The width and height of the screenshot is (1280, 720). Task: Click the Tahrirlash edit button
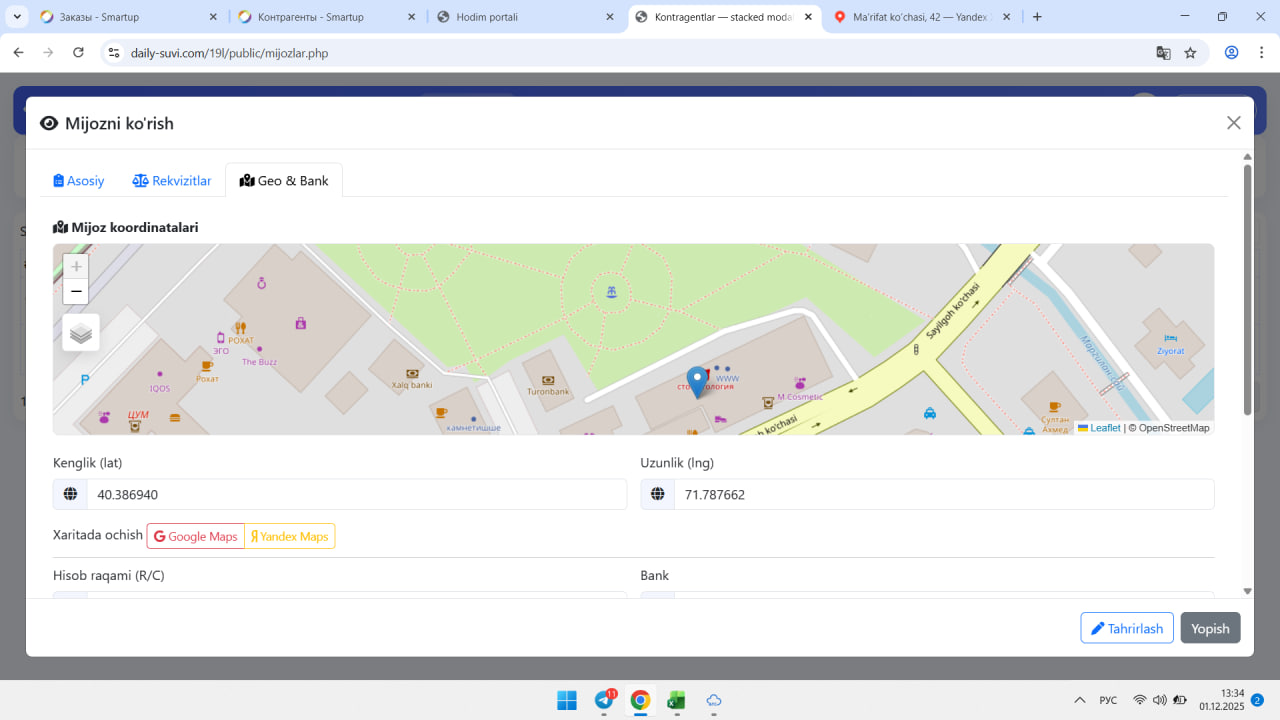click(x=1126, y=628)
